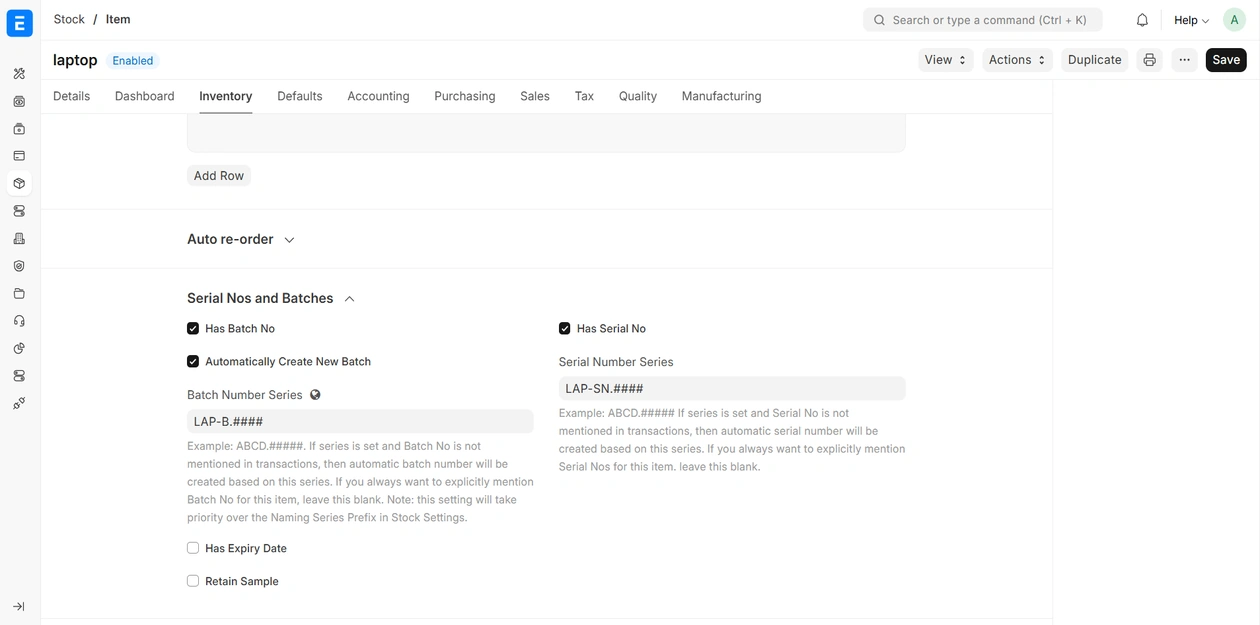This screenshot has width=1260, height=625.
Task: Enable the Has Expiry Date checkbox
Action: click(x=193, y=548)
